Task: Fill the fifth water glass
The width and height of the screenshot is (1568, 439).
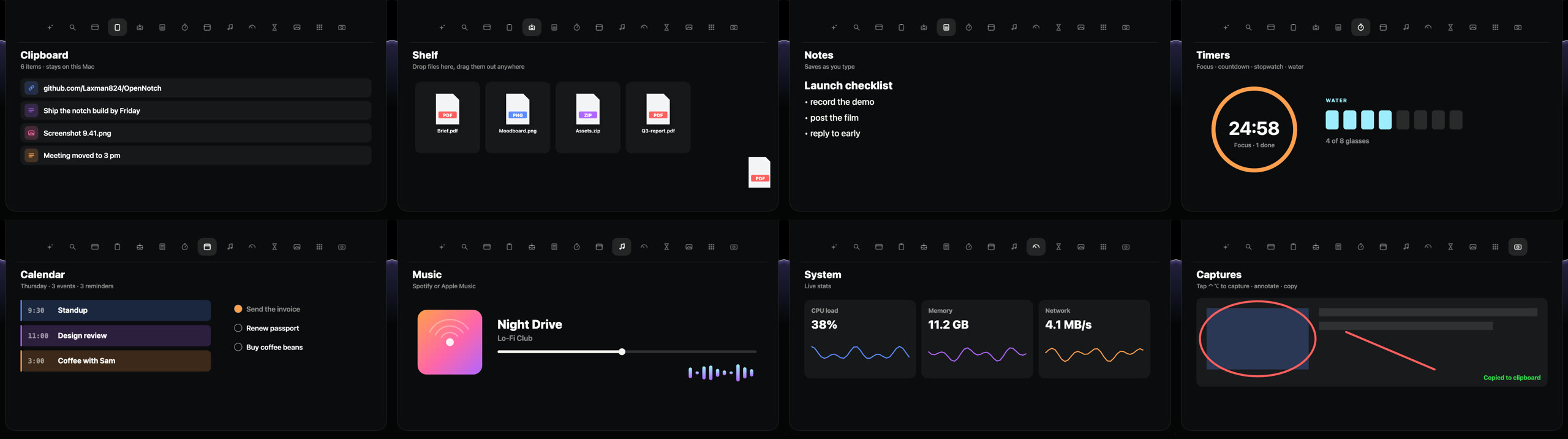Action: point(1403,120)
